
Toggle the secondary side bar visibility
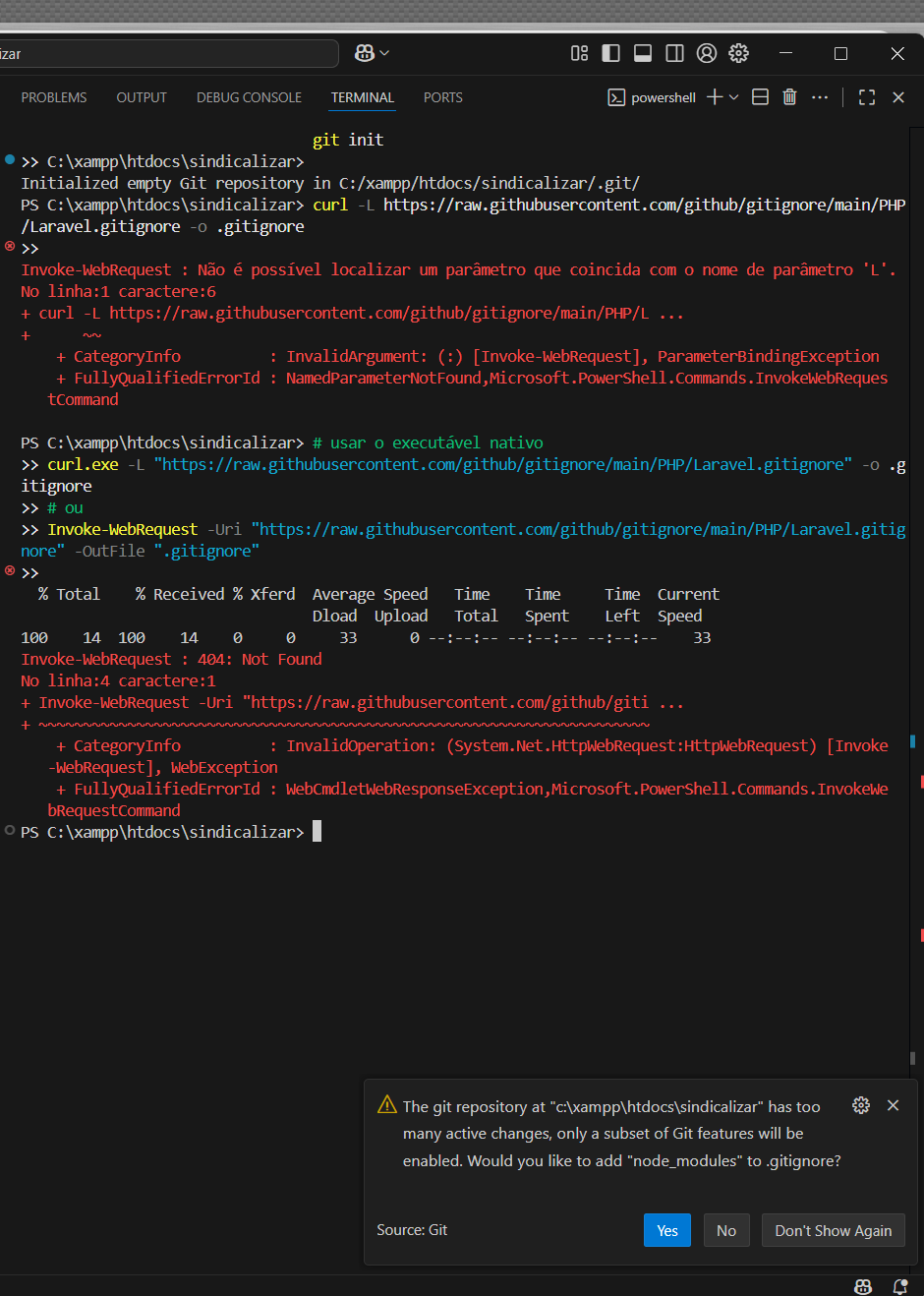[674, 53]
